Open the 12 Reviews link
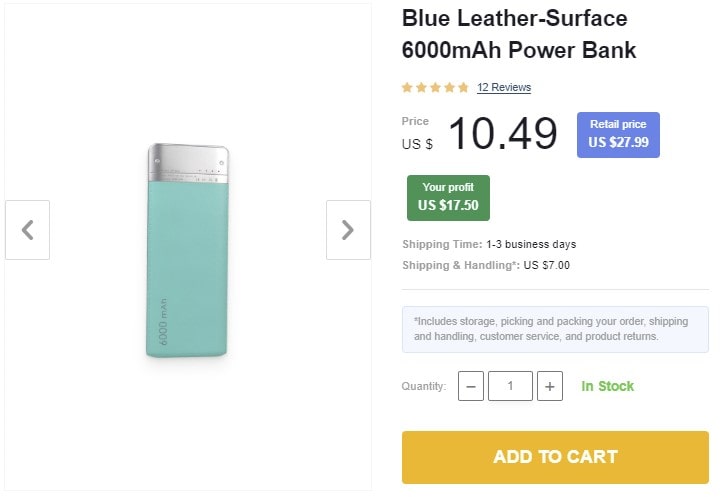Viewport: 726px width, 497px height. point(504,88)
